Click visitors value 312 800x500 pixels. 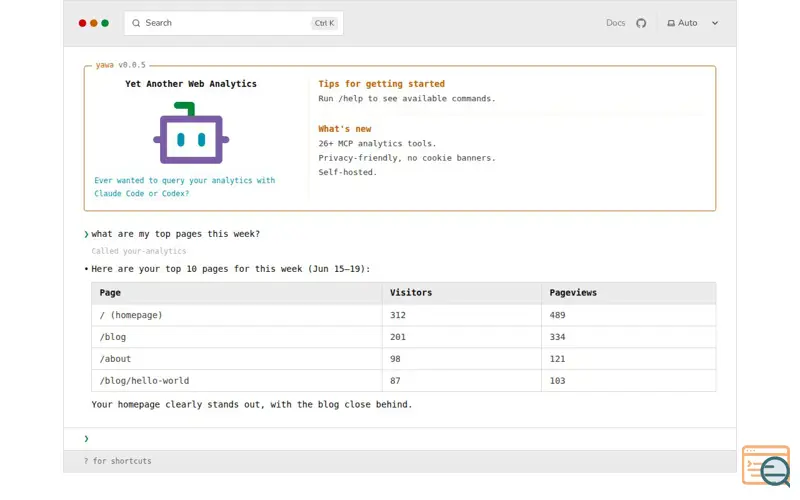[x=398, y=315]
